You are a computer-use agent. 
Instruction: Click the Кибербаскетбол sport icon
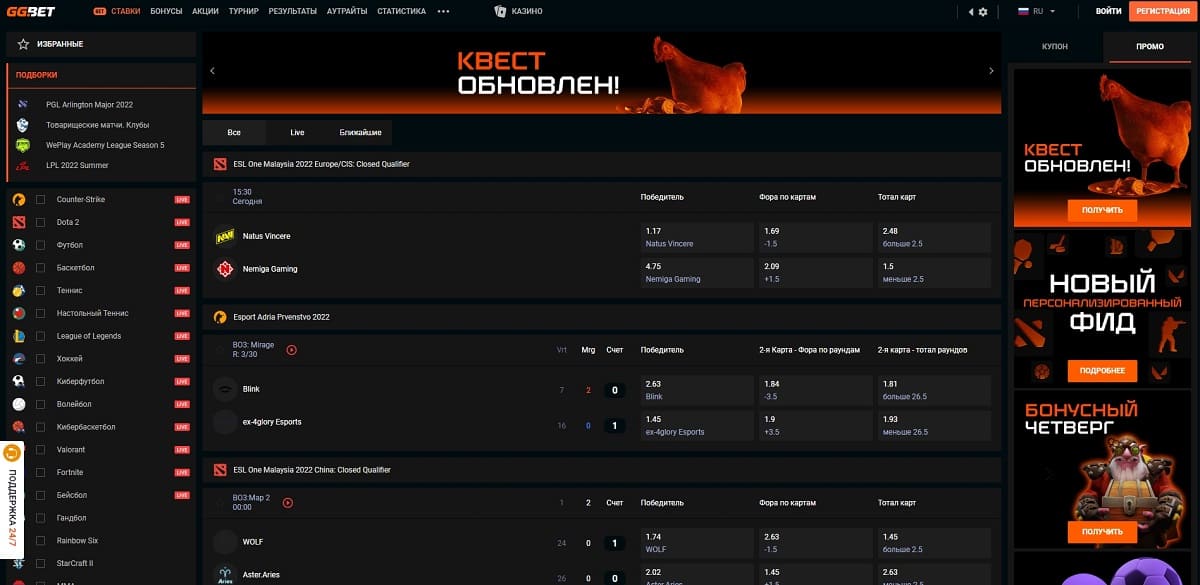19,427
